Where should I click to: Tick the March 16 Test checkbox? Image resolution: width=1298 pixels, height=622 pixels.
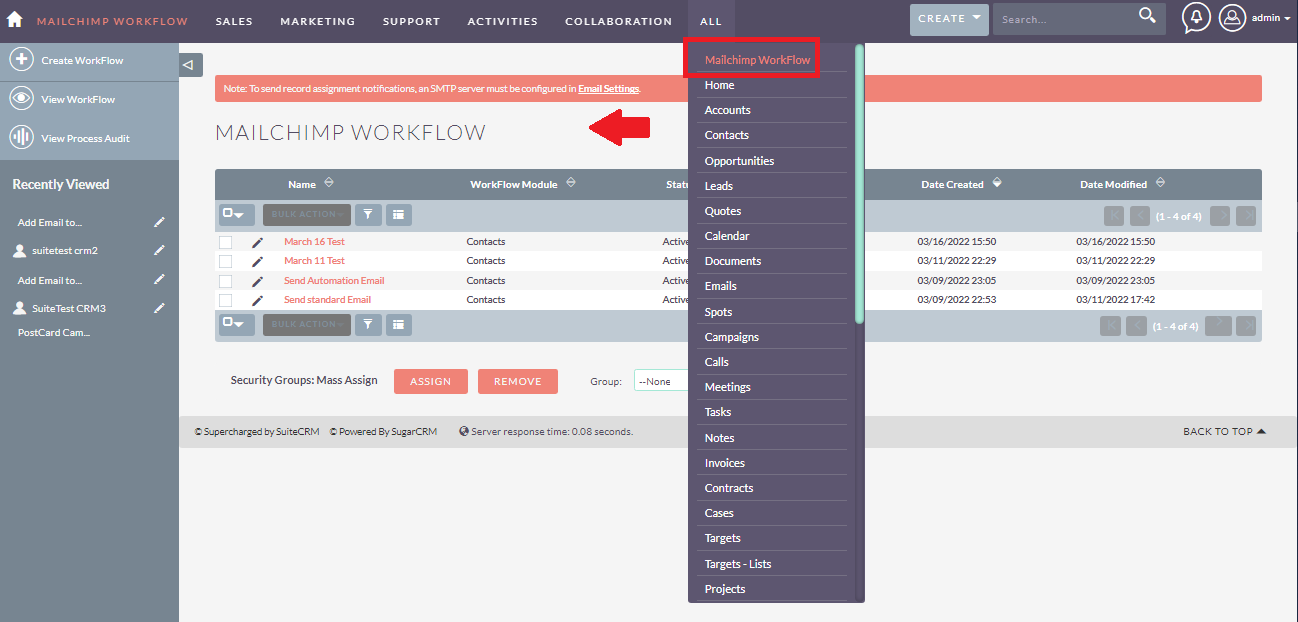click(226, 242)
